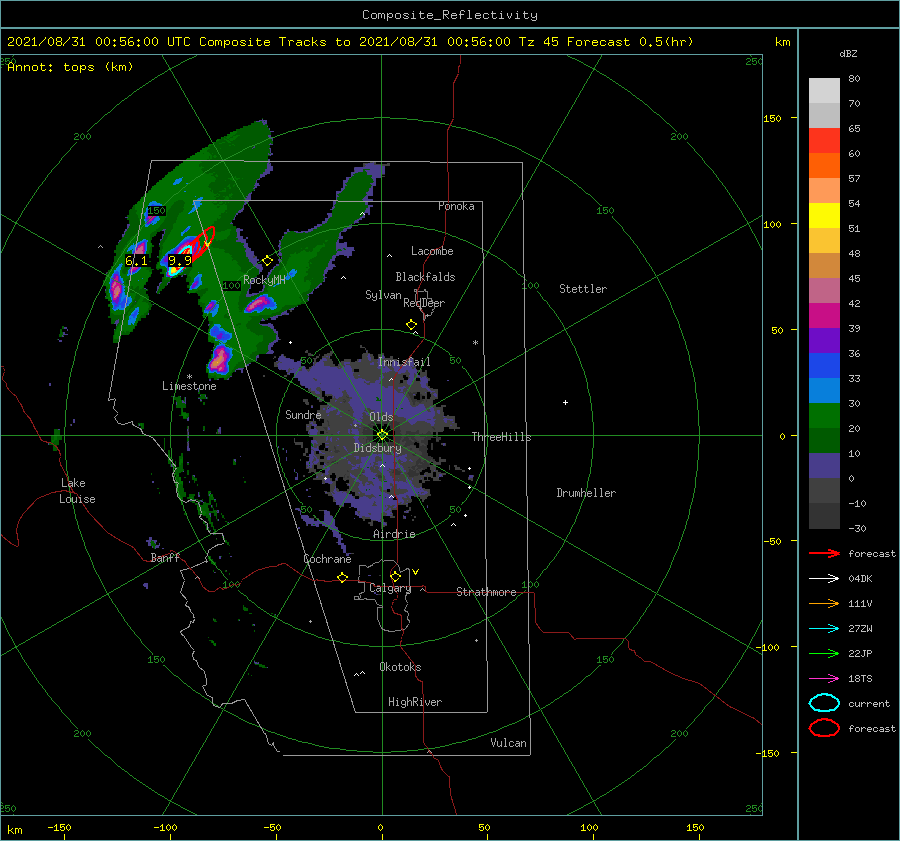Click the Limestone label
This screenshot has height=841, width=900.
click(189, 386)
